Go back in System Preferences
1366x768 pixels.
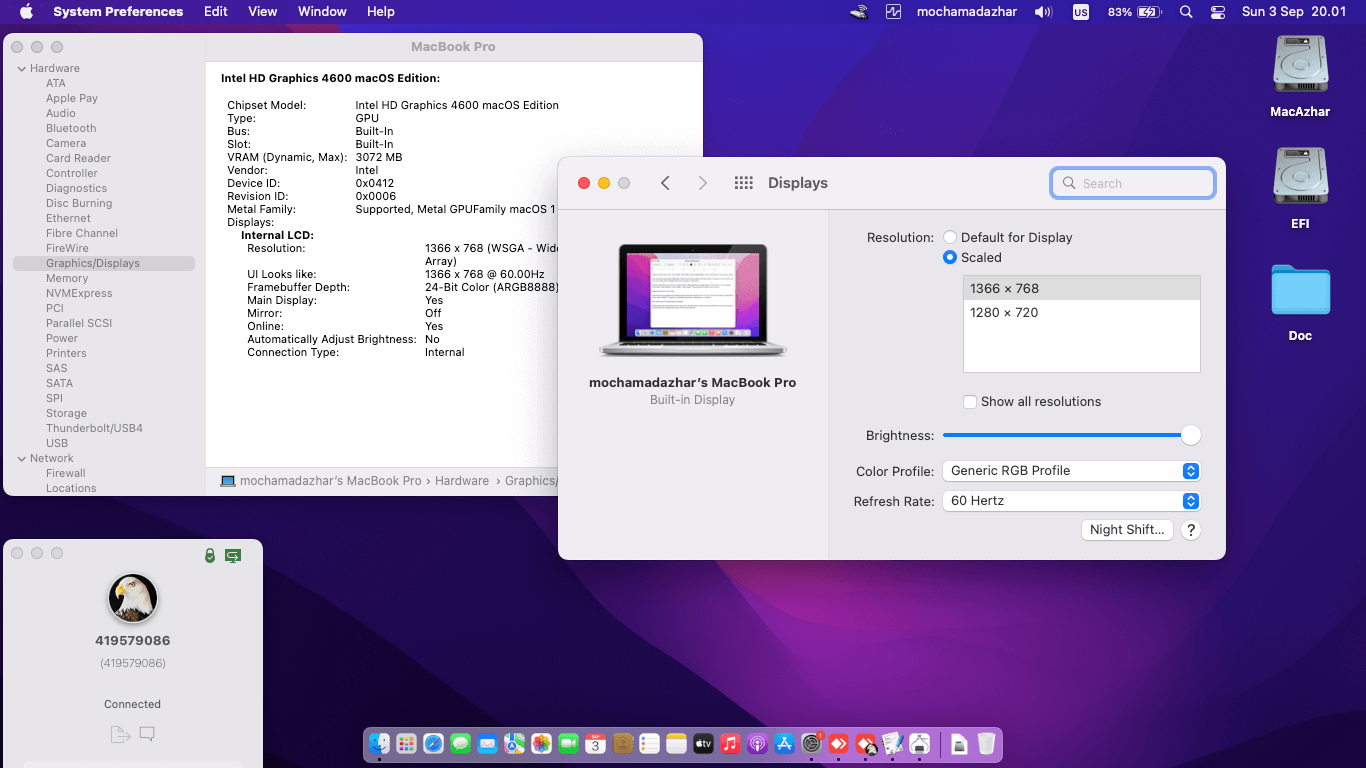click(x=665, y=183)
